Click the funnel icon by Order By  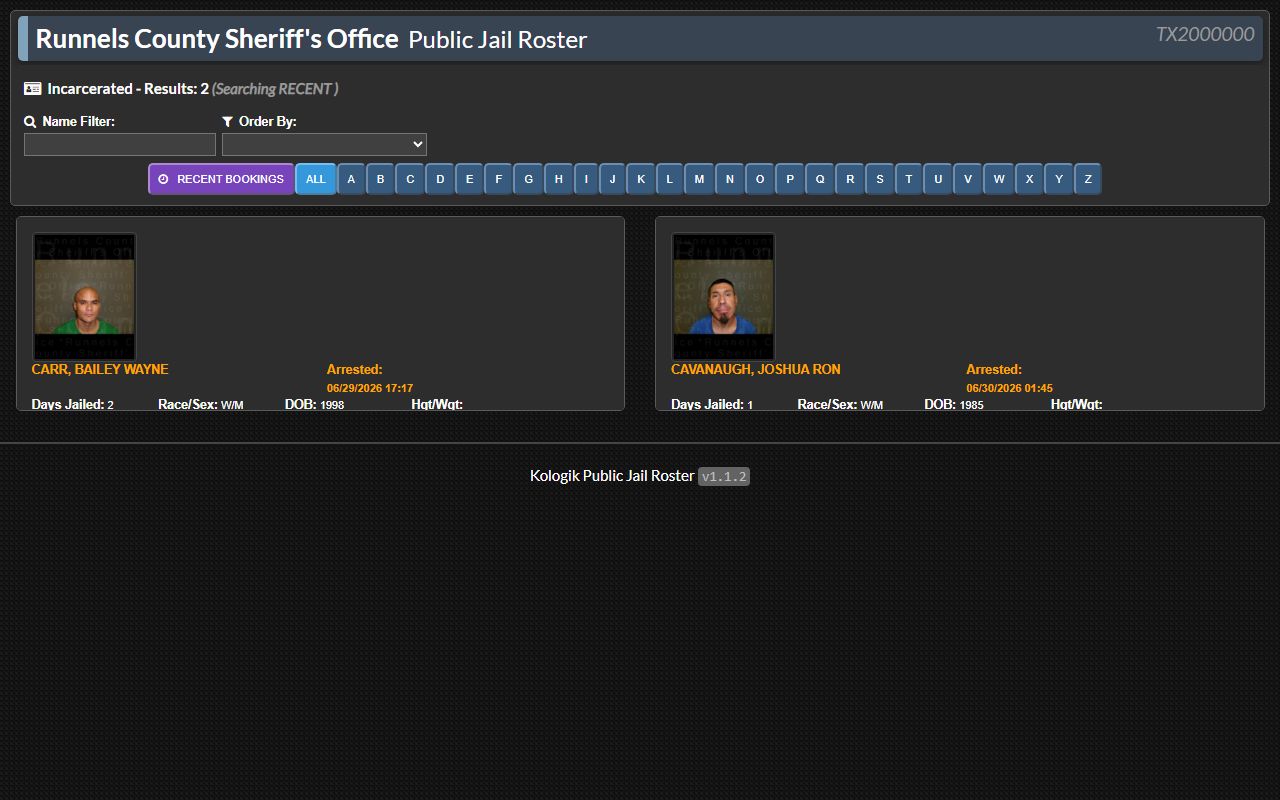pos(228,121)
